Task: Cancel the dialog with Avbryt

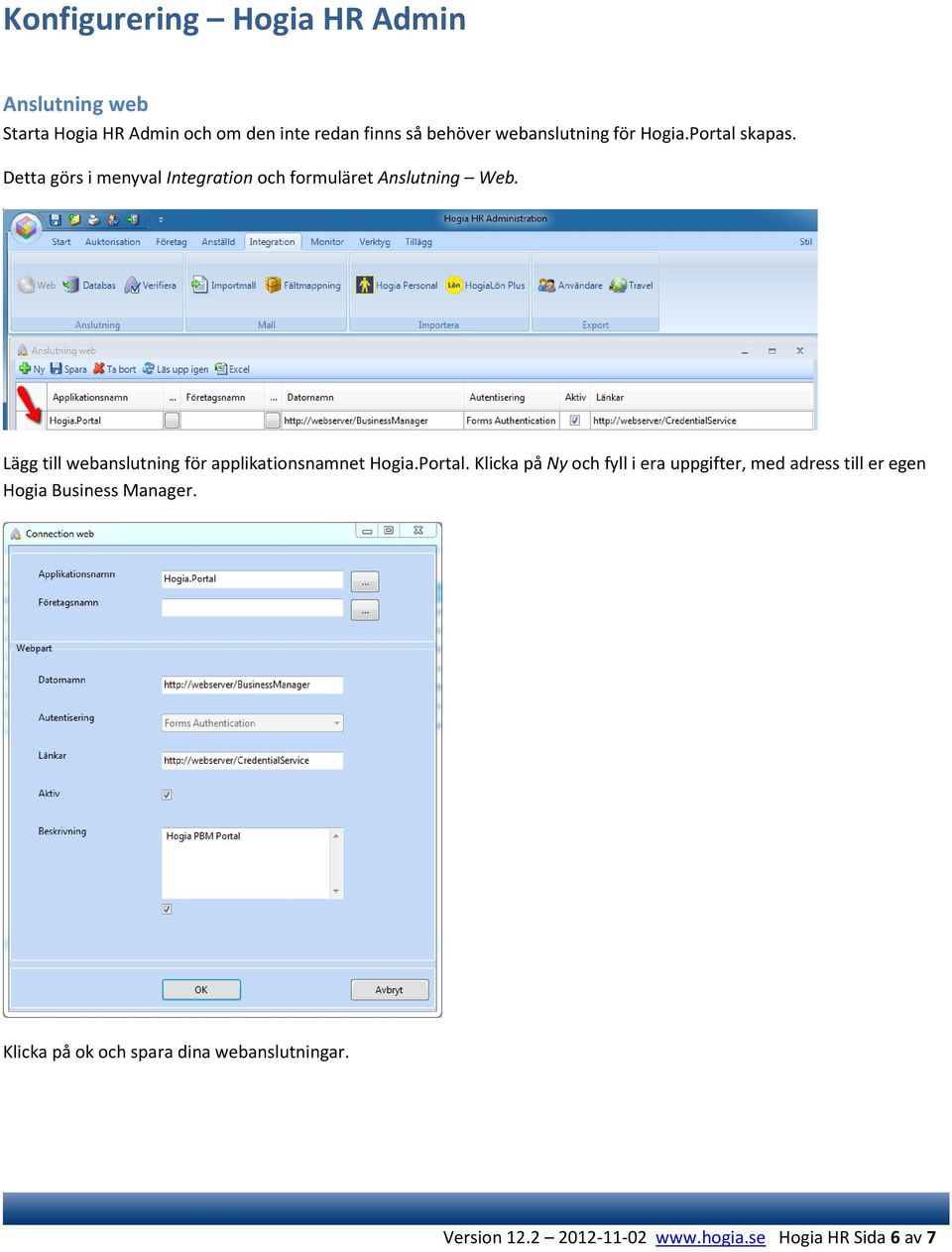Action: [x=390, y=990]
